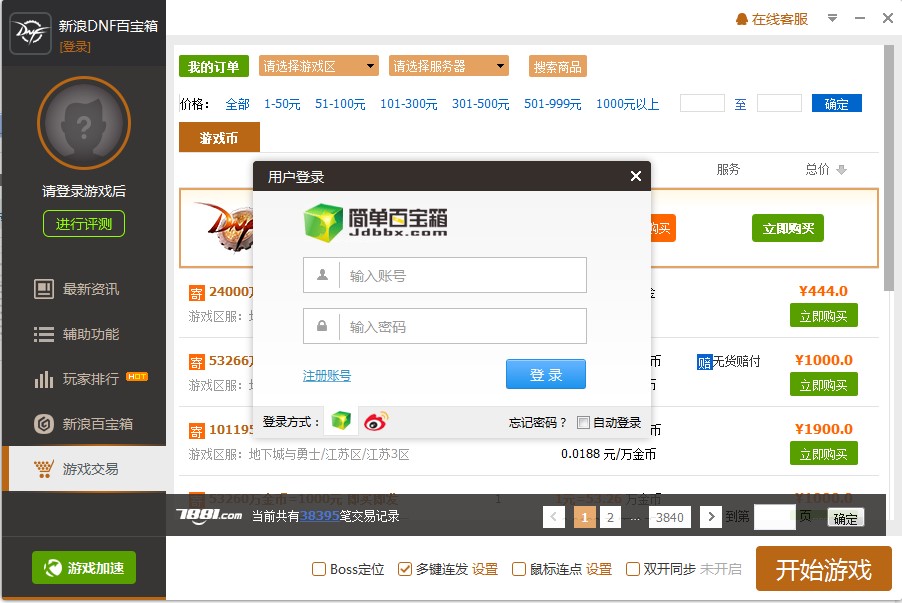Screen dimensions: 902x603
Task: Go to previous page arrow
Action: [x=553, y=517]
